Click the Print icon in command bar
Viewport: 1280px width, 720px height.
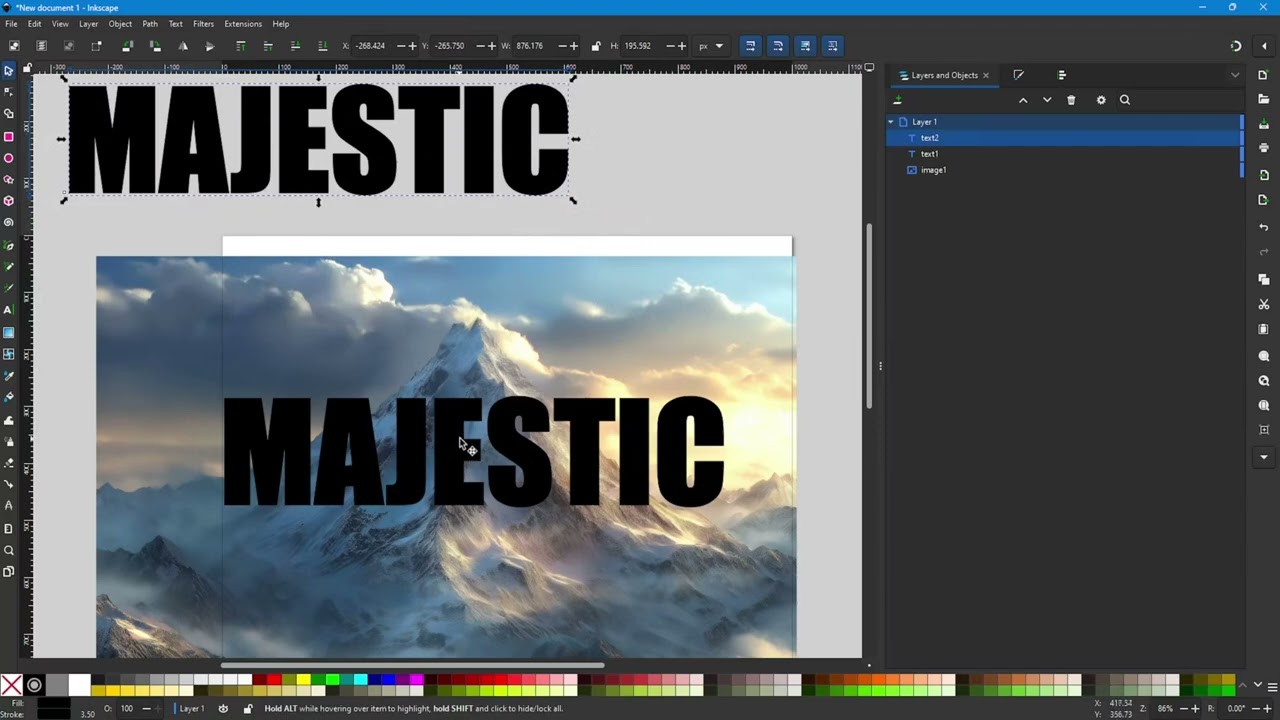(x=1264, y=148)
